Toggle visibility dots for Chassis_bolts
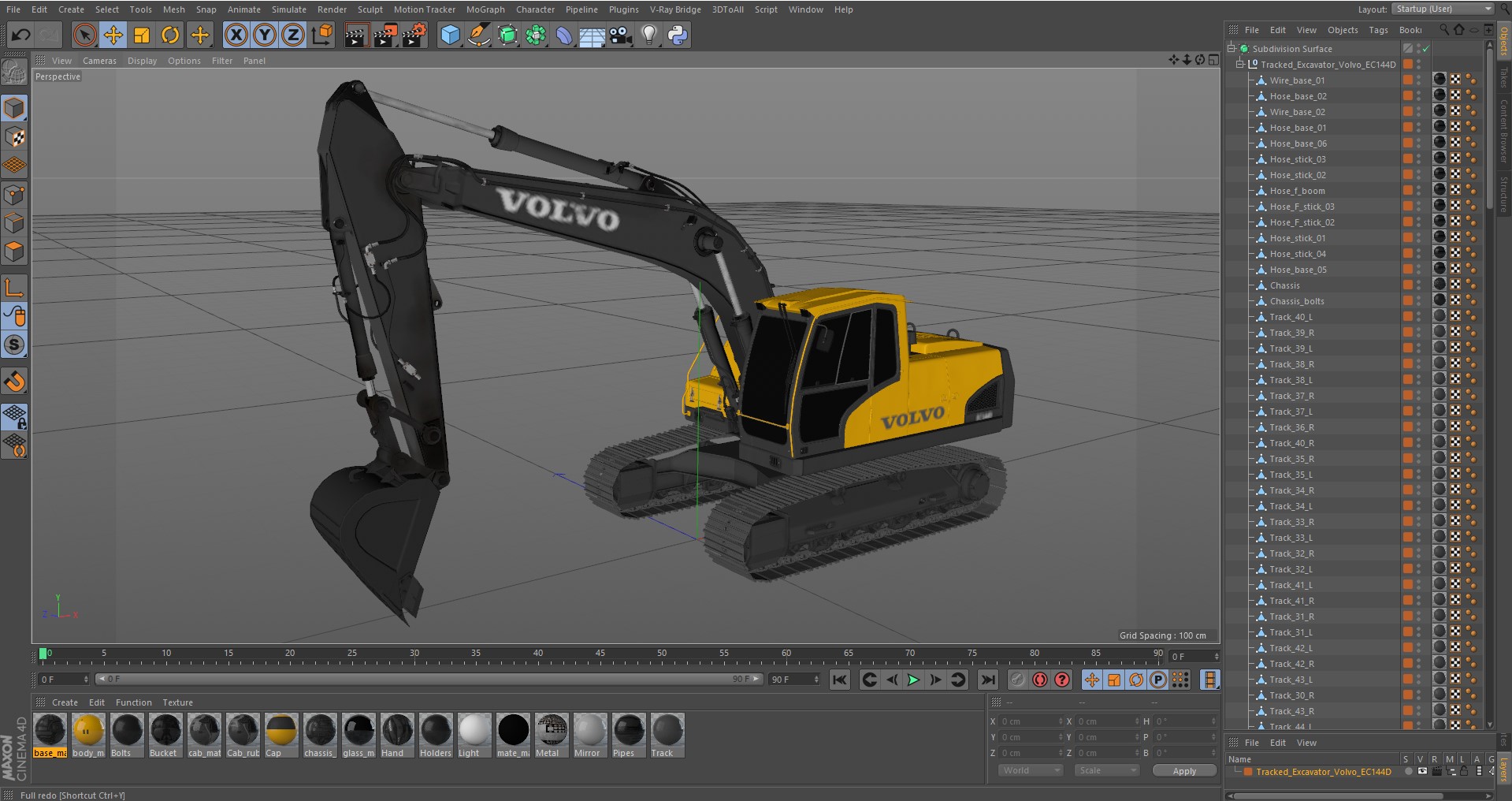The image size is (1512, 801). [1419, 300]
